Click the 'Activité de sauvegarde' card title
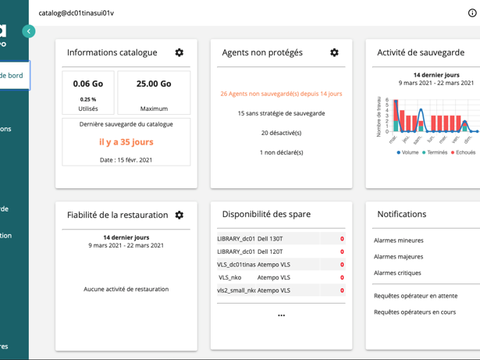The height and width of the screenshot is (360, 480). [421, 53]
